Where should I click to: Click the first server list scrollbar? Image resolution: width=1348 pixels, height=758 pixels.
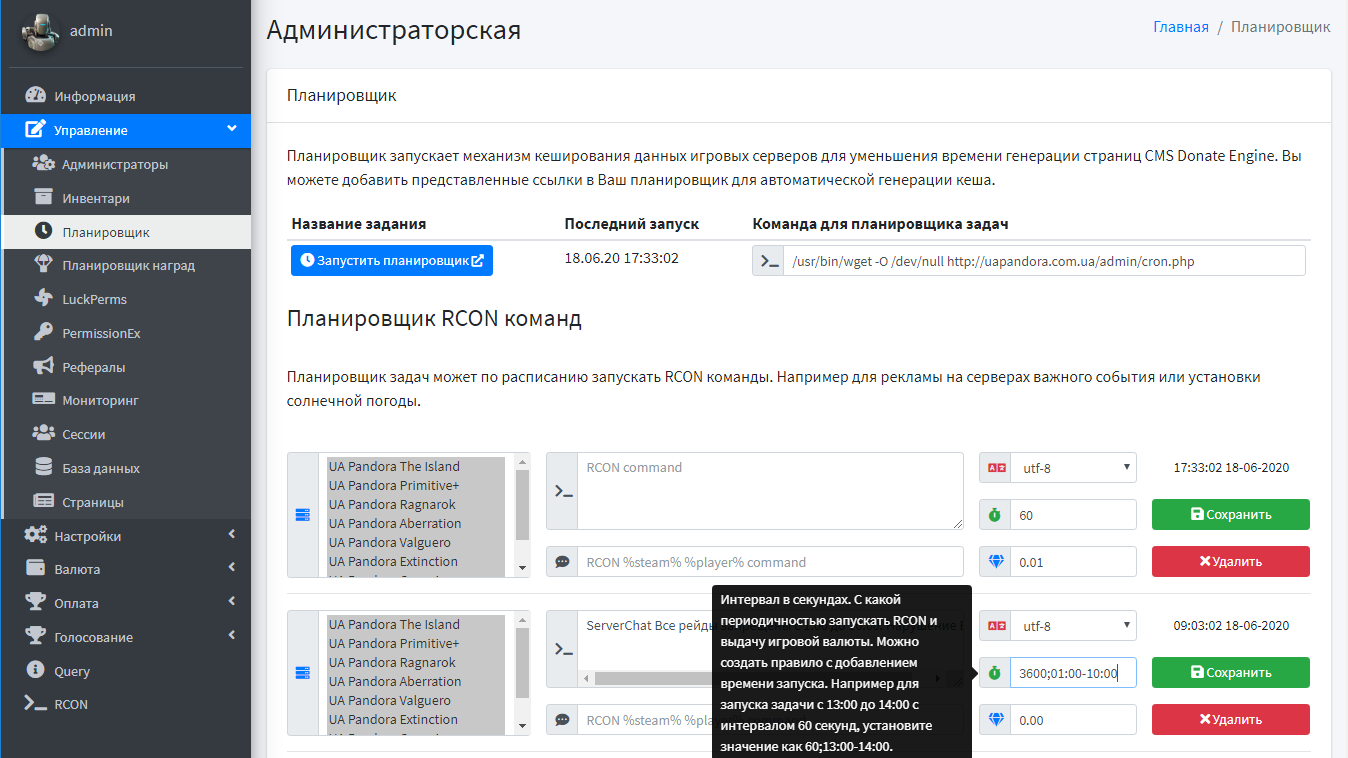pos(522,515)
